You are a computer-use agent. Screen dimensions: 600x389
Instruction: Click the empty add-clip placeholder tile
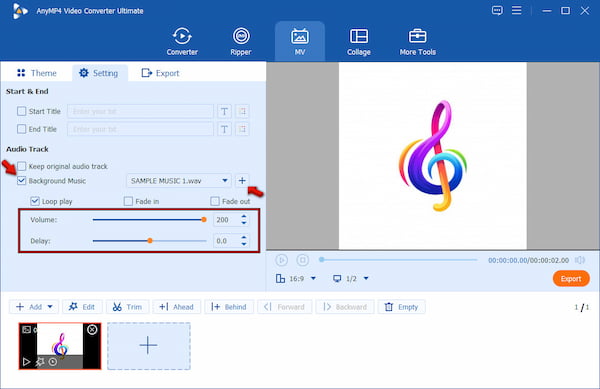point(148,346)
